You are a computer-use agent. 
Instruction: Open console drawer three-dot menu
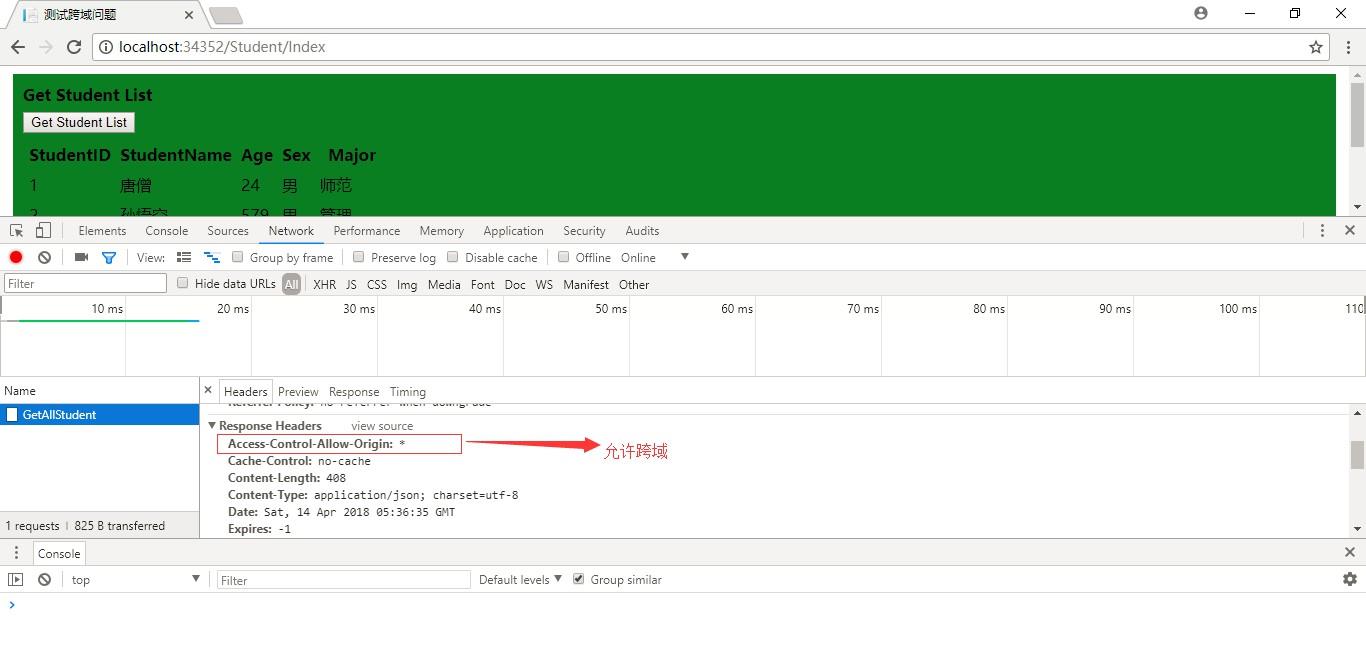[16, 552]
